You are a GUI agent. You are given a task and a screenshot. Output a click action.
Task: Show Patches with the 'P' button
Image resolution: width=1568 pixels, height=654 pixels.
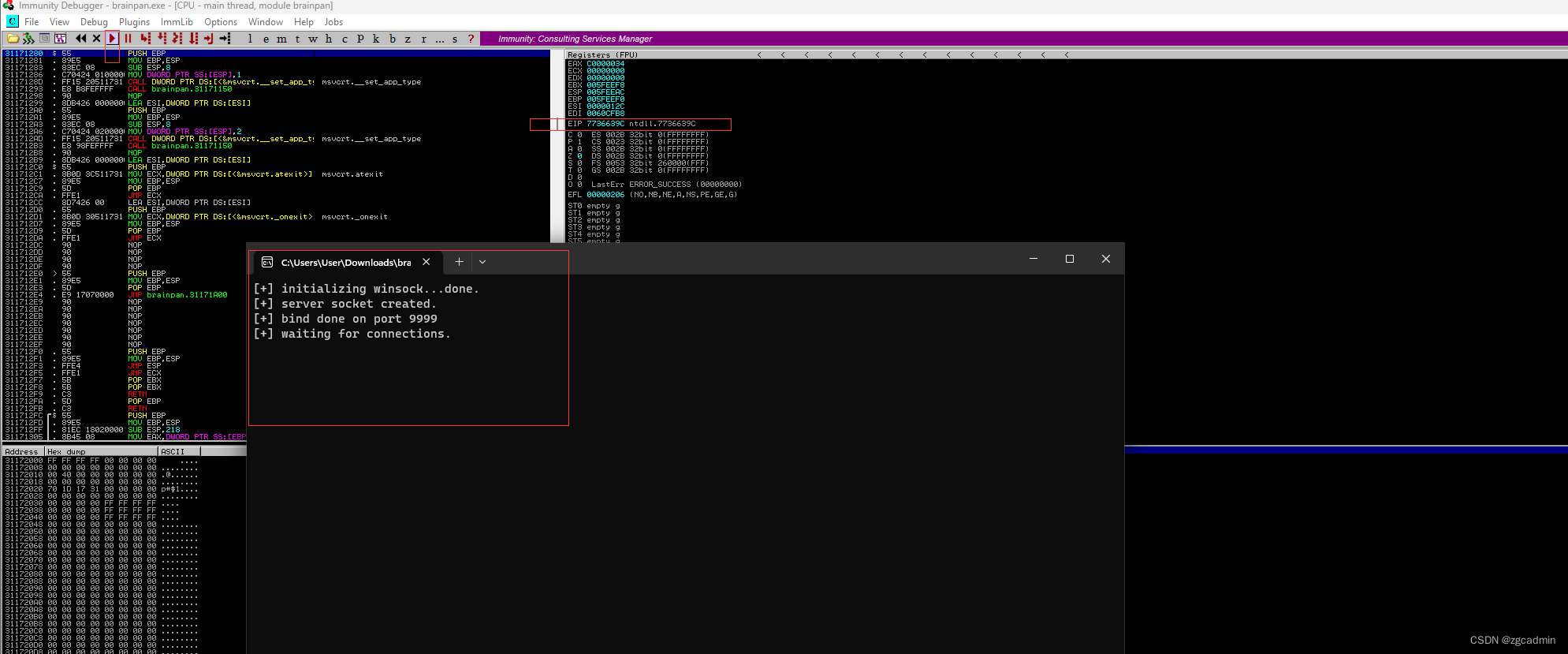(x=360, y=39)
